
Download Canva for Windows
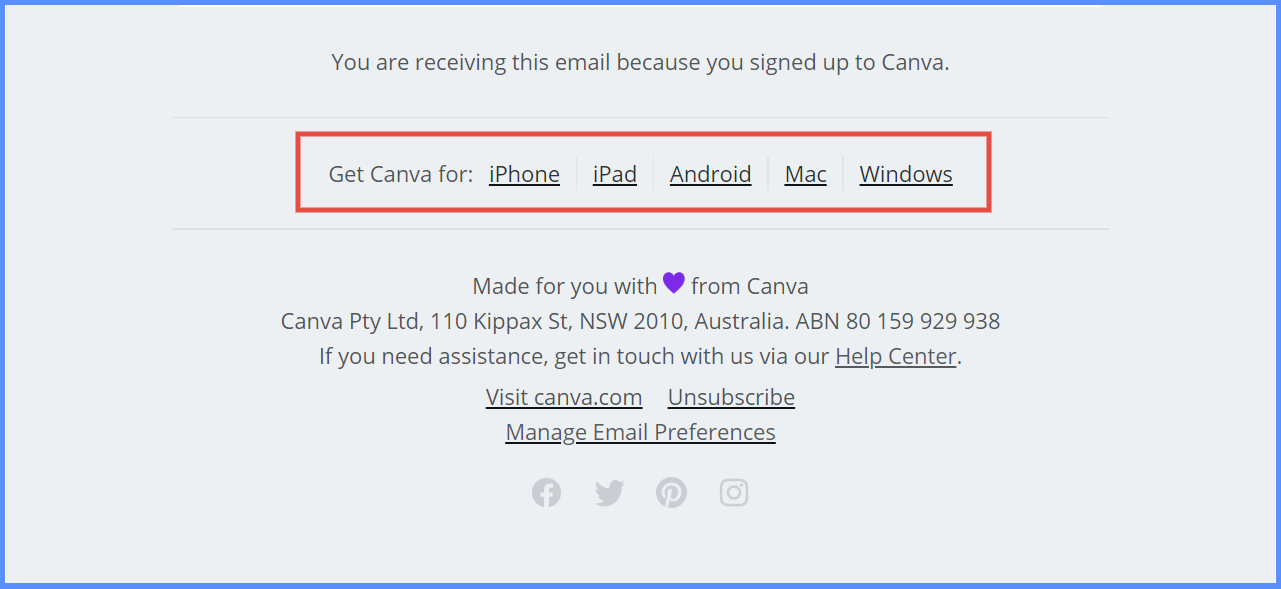[905, 174]
